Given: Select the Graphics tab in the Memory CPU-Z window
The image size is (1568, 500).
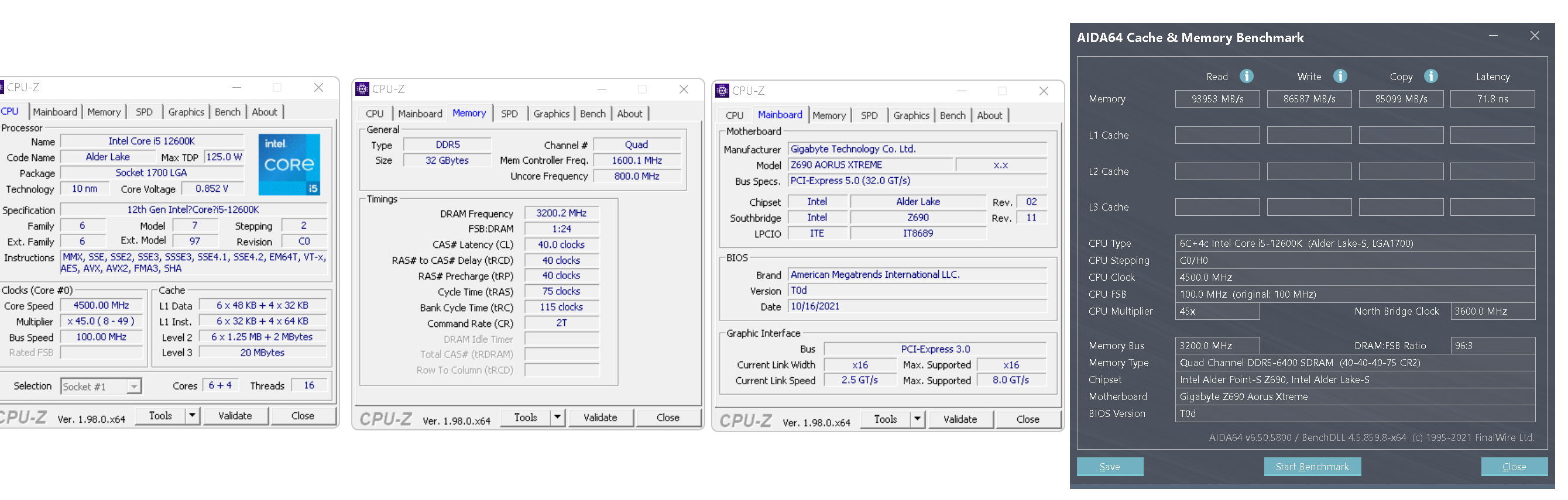Looking at the screenshot, I should (x=551, y=114).
